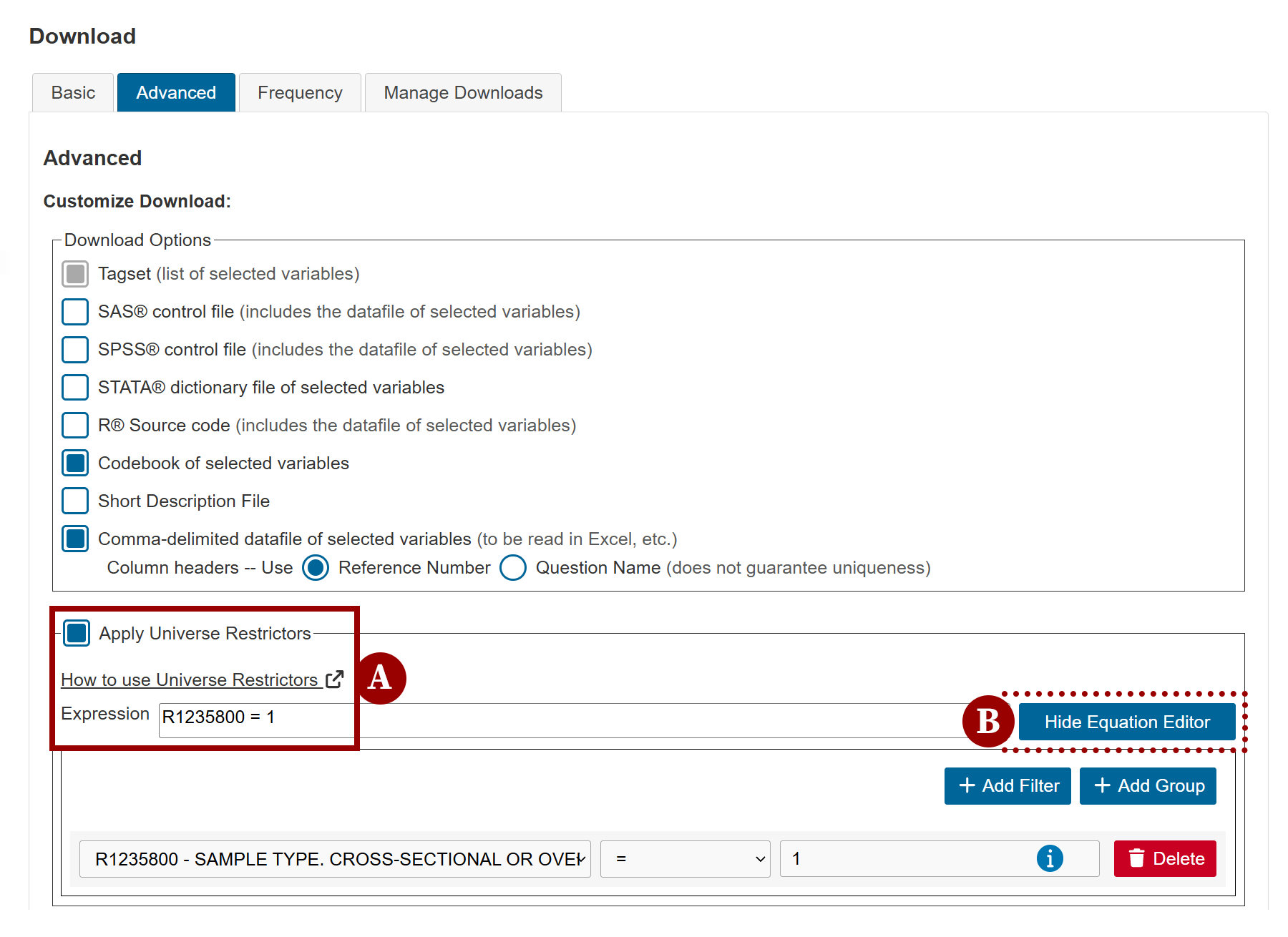The height and width of the screenshot is (937, 1288).
Task: Click the plus icon on Add Group
Action: pos(1103,785)
